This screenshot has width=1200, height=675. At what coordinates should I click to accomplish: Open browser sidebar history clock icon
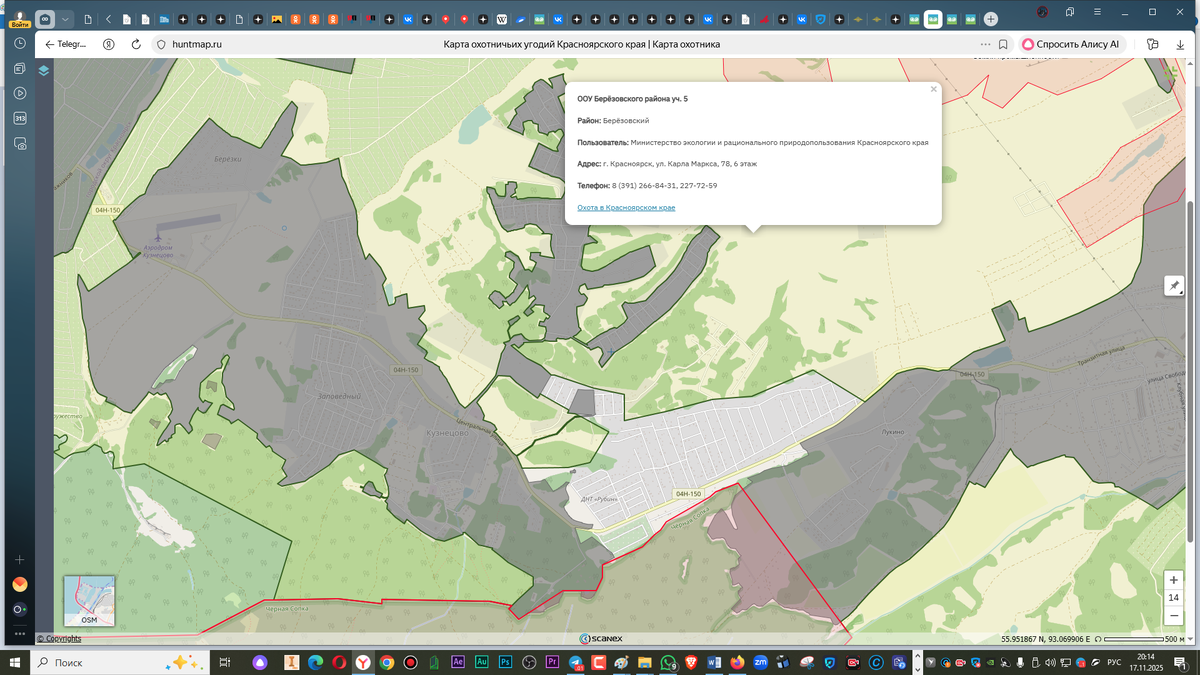pyautogui.click(x=19, y=43)
